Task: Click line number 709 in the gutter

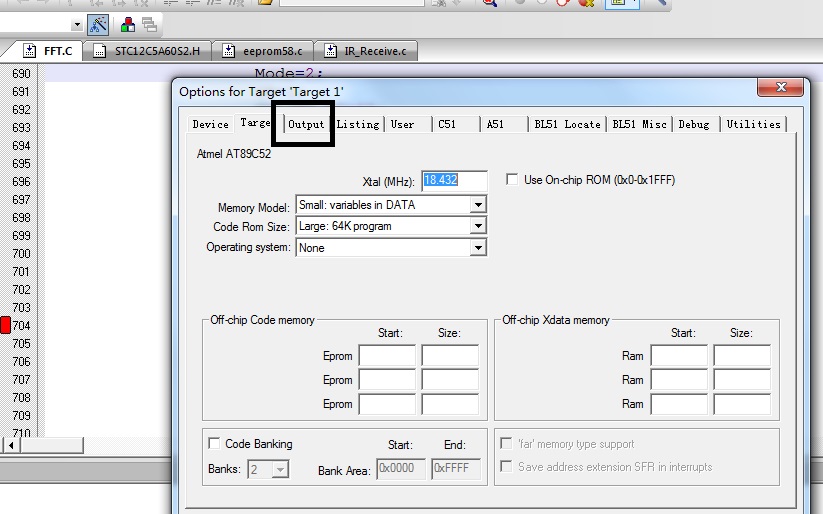Action: tap(22, 415)
